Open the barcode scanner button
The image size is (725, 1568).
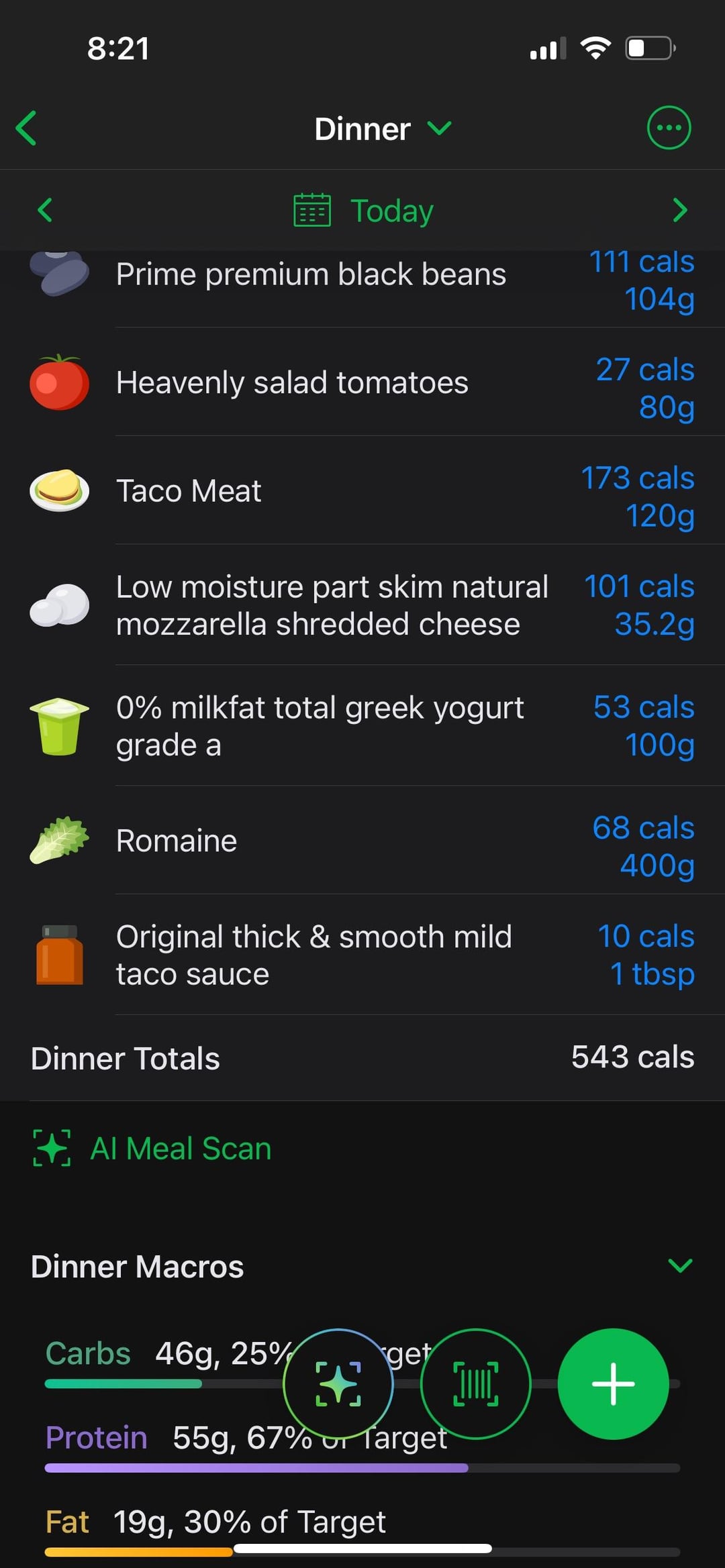coord(475,1383)
